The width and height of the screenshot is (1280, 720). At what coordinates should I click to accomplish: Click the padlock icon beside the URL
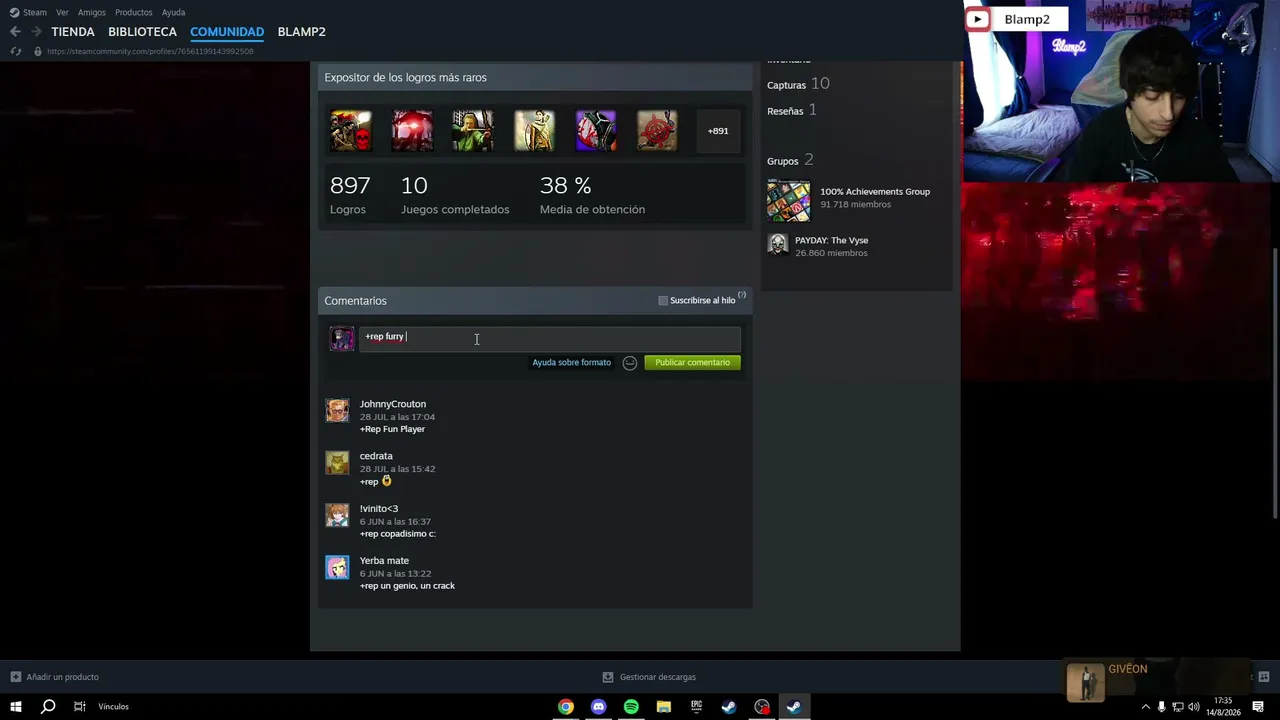(37, 51)
